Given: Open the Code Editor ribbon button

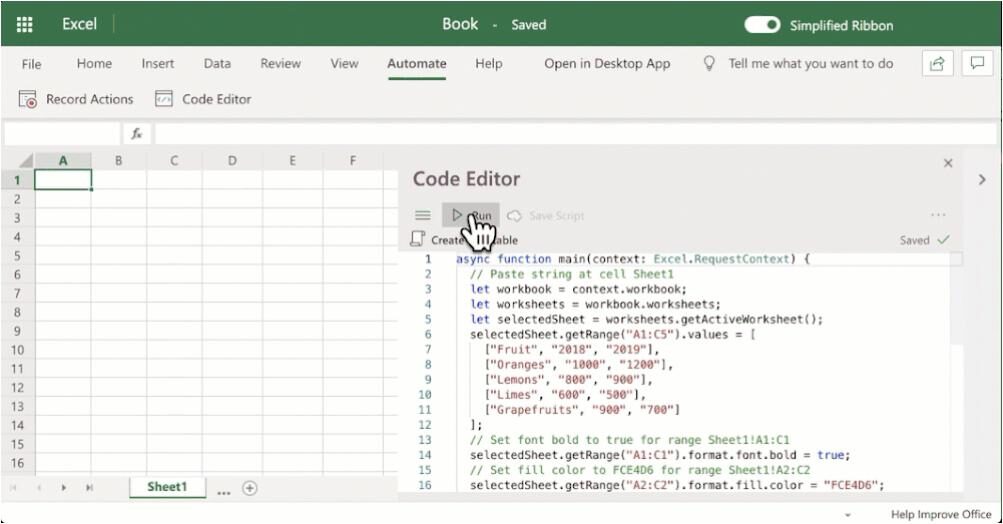Looking at the screenshot, I should click(164, 99).
